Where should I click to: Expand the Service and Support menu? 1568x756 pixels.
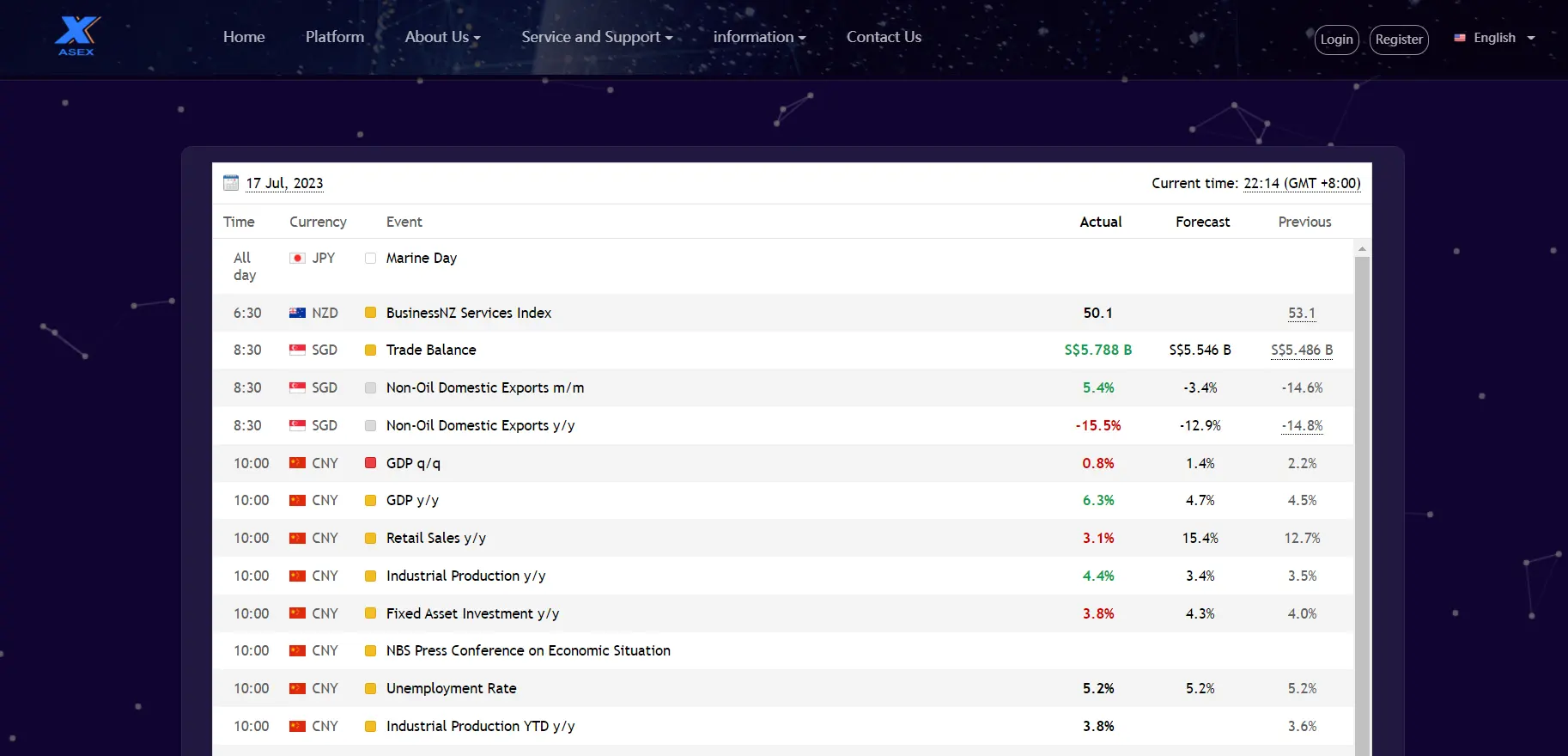pos(596,37)
